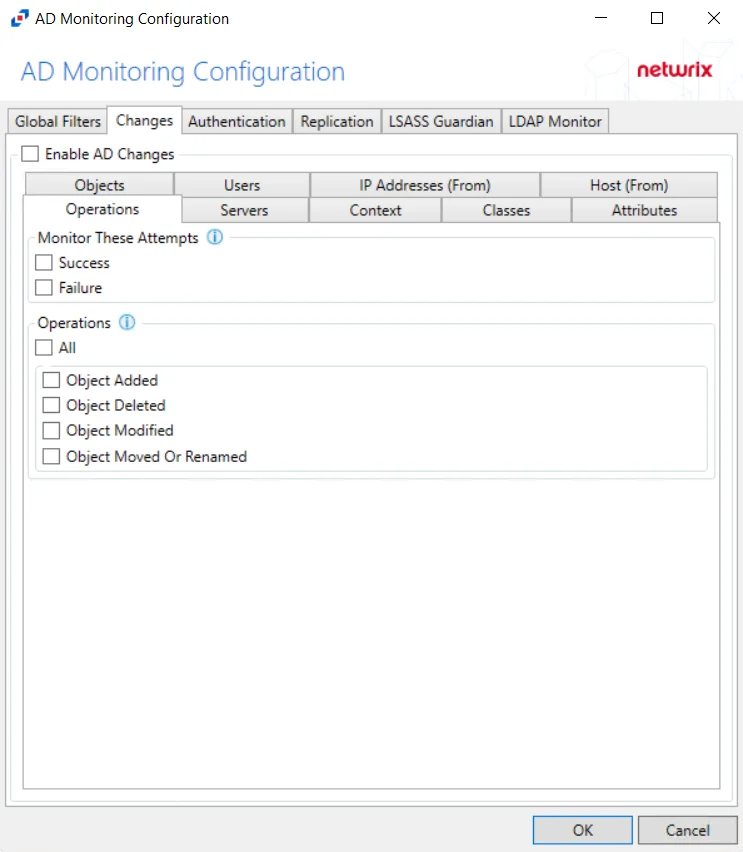This screenshot has width=743, height=852.
Task: Select the IP Addresses (From) sub-tab
Action: [x=425, y=185]
